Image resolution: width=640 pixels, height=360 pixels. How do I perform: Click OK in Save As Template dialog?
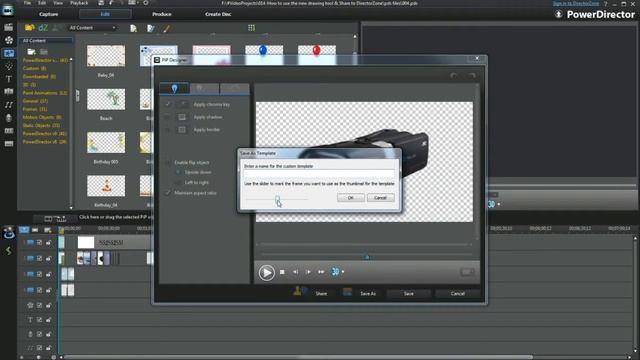pos(351,198)
